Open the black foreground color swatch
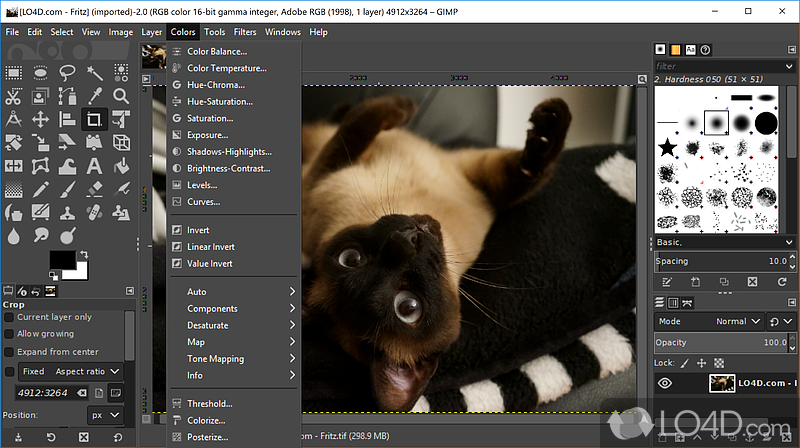 pyautogui.click(x=61, y=259)
